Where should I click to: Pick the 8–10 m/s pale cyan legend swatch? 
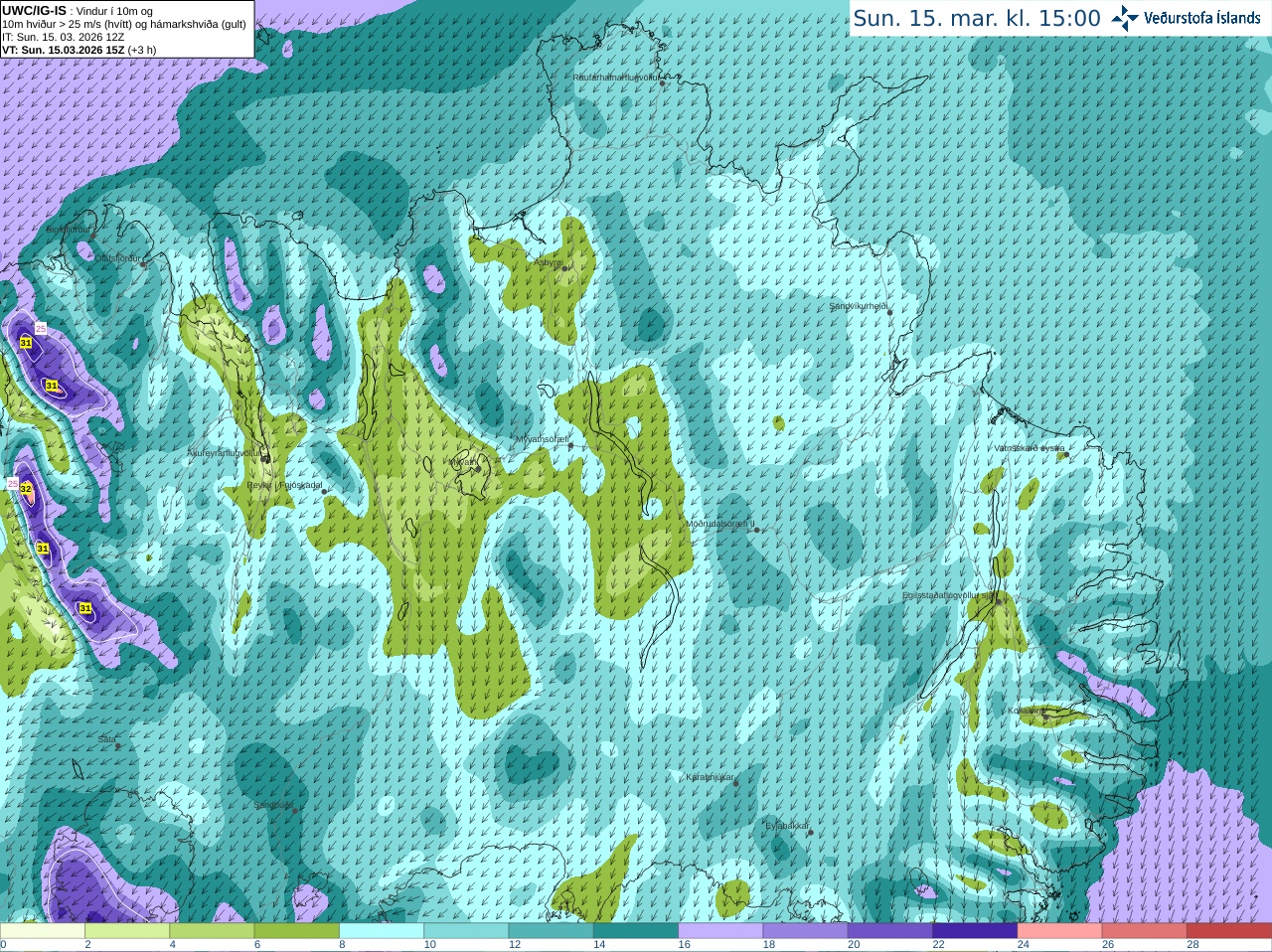click(x=382, y=931)
